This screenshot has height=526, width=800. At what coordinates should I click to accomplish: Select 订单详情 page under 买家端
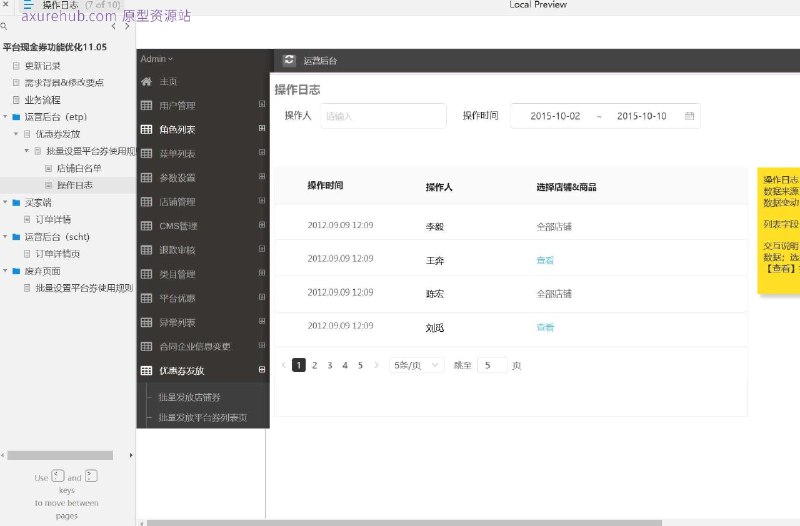coord(53,220)
